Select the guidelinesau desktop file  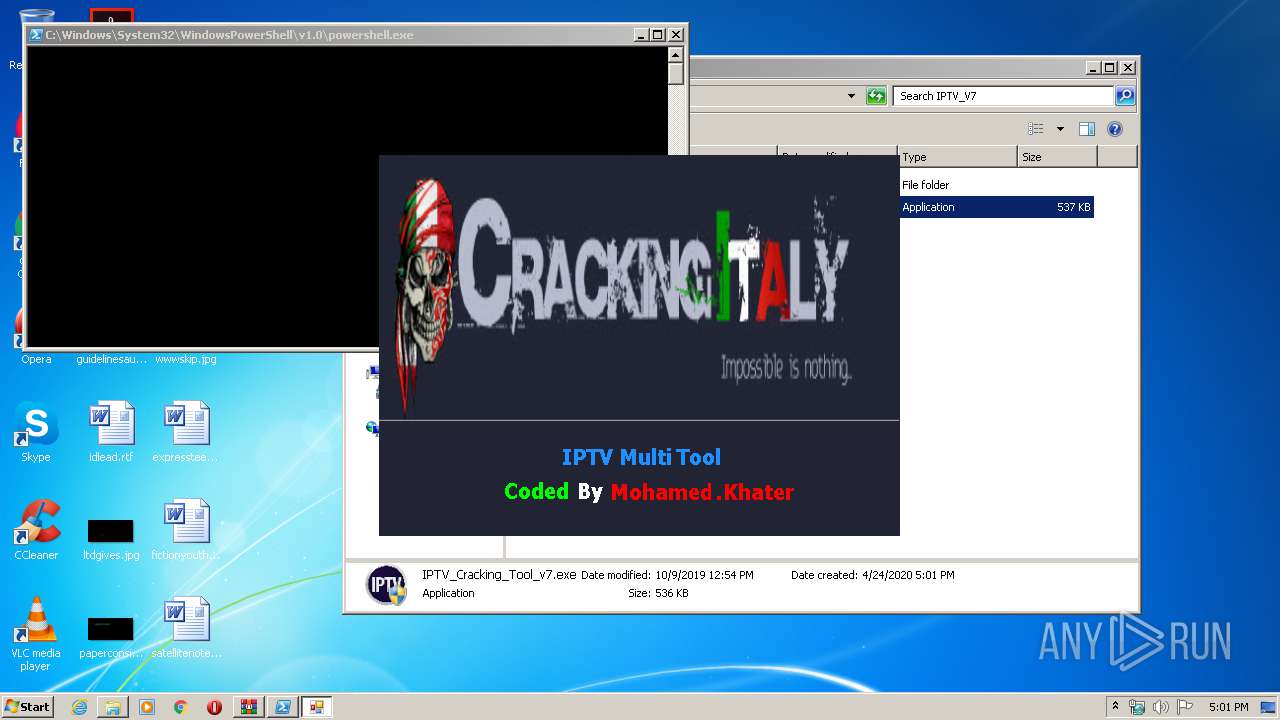point(111,359)
